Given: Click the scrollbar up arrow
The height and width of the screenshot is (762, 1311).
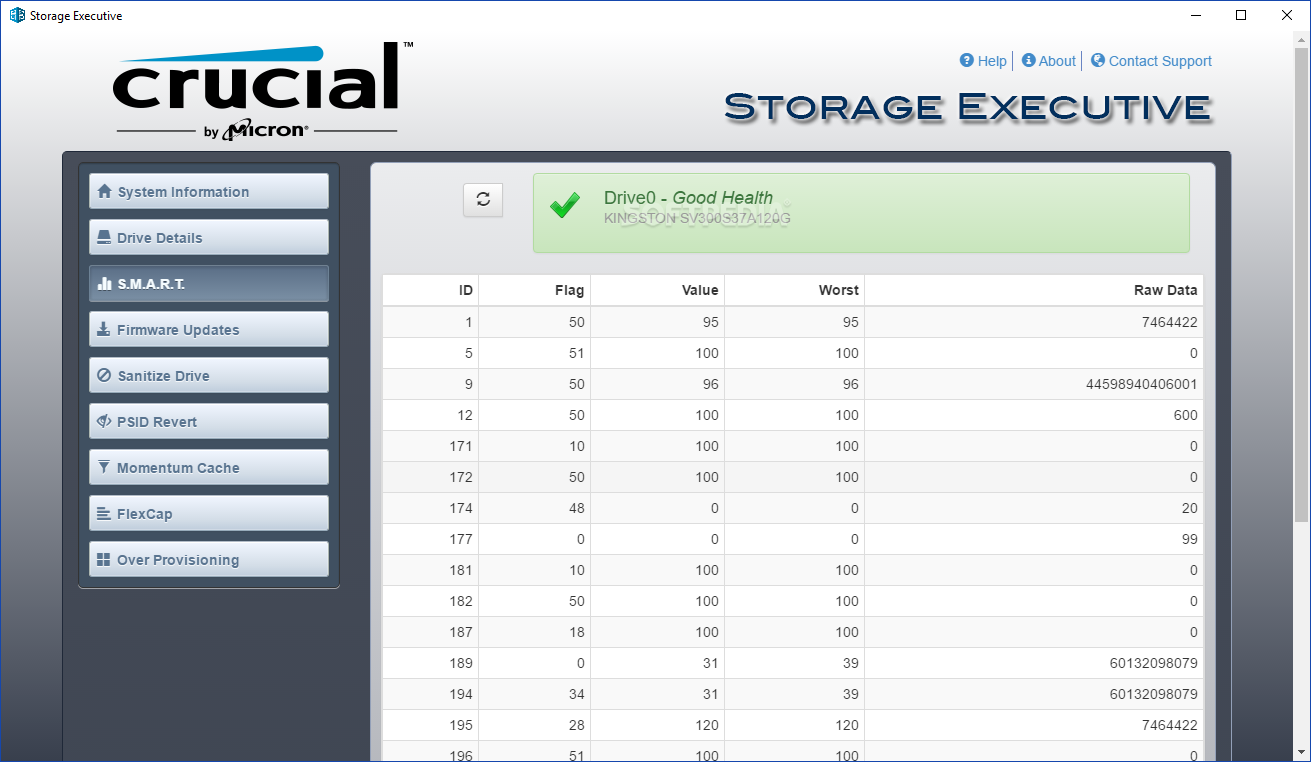Looking at the screenshot, I should tap(1301, 40).
